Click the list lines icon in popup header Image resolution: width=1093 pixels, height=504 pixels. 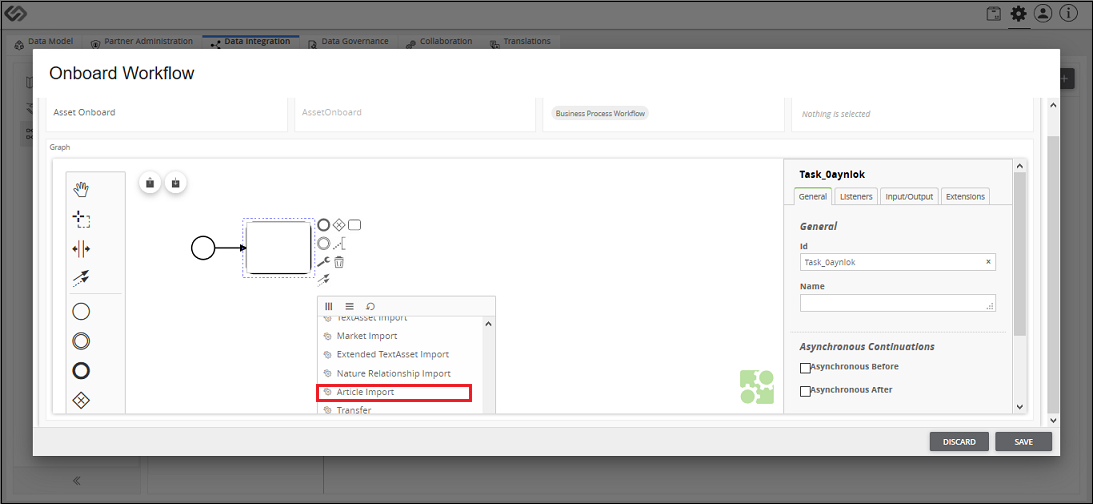pyautogui.click(x=350, y=306)
